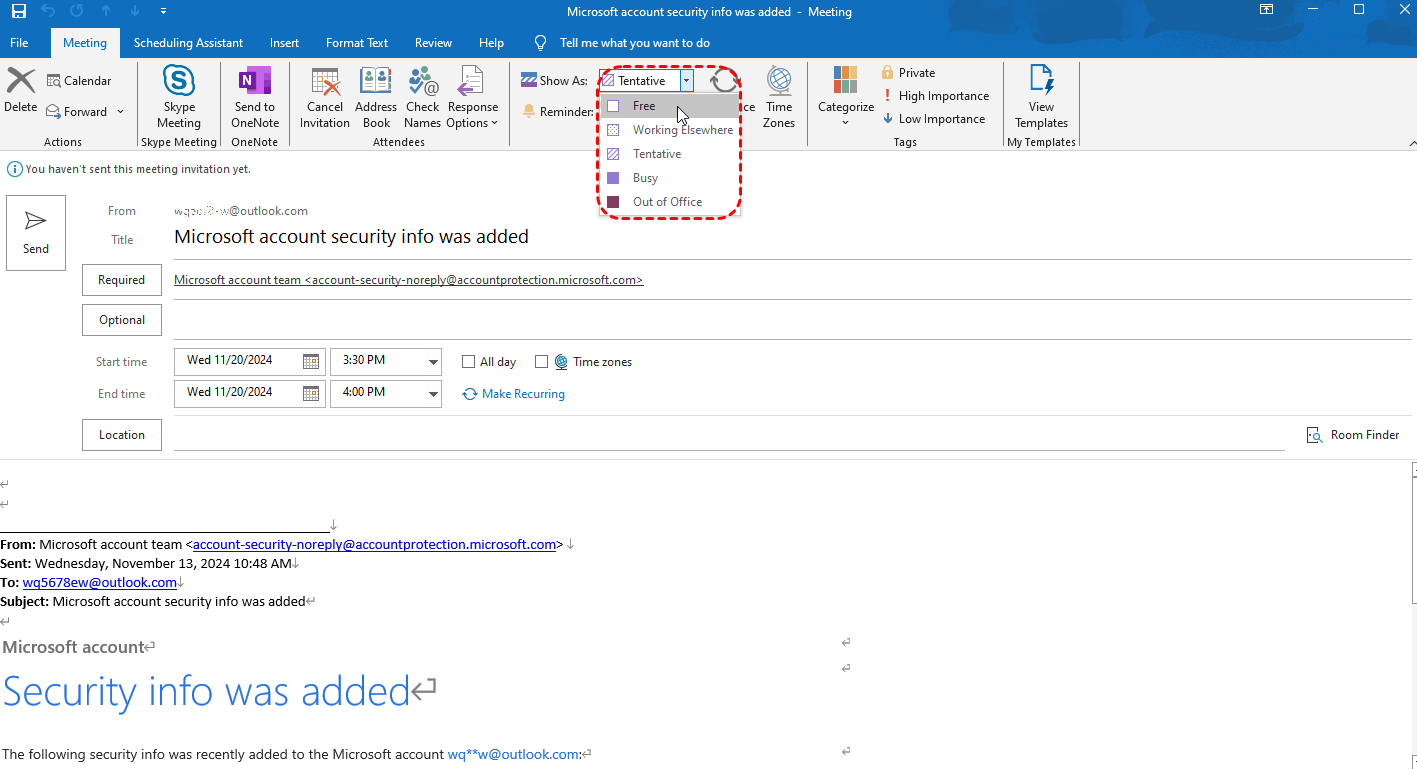The height and width of the screenshot is (769, 1417).
Task: Click the Sent: Wednesday, November 13, 2024 line
Action: pos(146,564)
